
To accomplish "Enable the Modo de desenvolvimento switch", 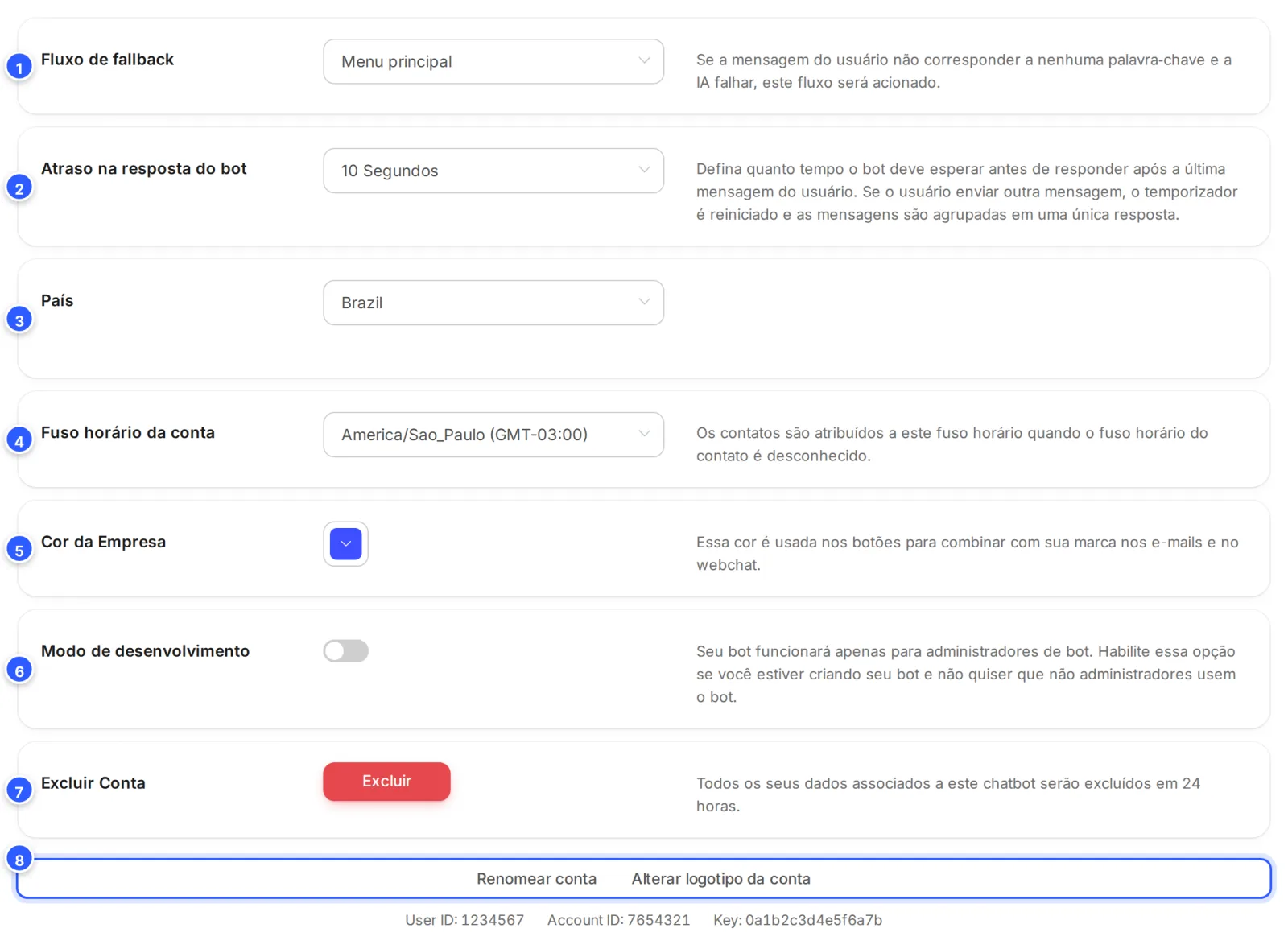I will click(x=346, y=651).
